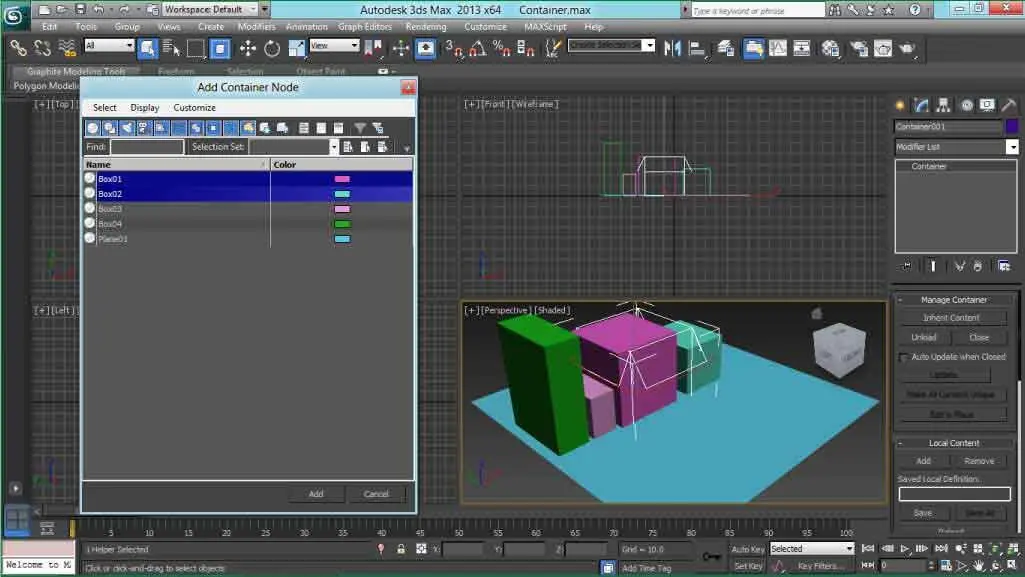Toggle the 3D Snaps button
This screenshot has width=1025, height=577.
coord(454,48)
